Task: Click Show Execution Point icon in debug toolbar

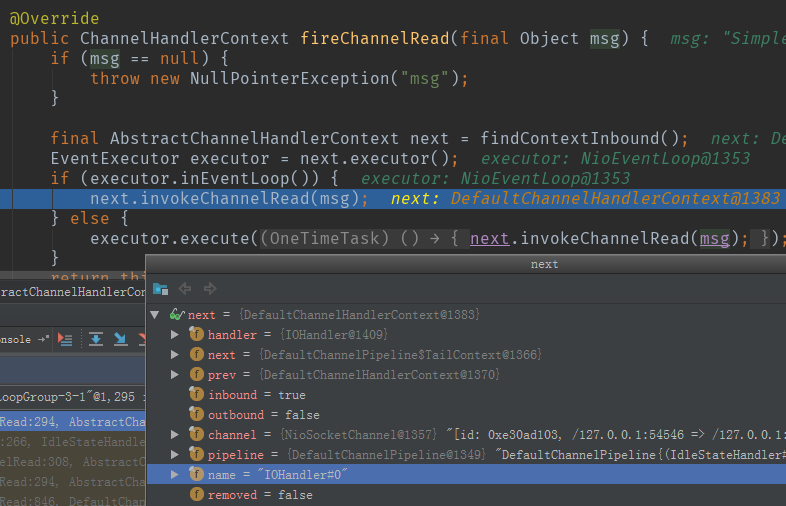Action: (65, 340)
